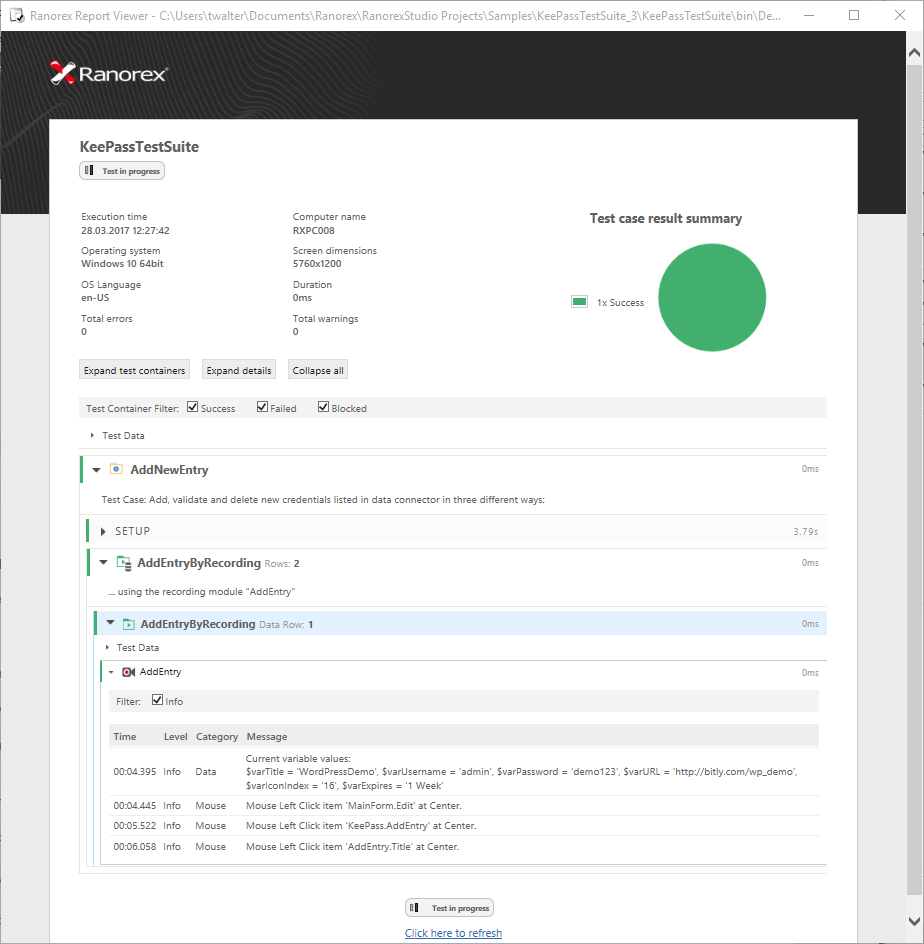Click the scrollbar down arrow
The width and height of the screenshot is (924, 944).
pos(914,921)
